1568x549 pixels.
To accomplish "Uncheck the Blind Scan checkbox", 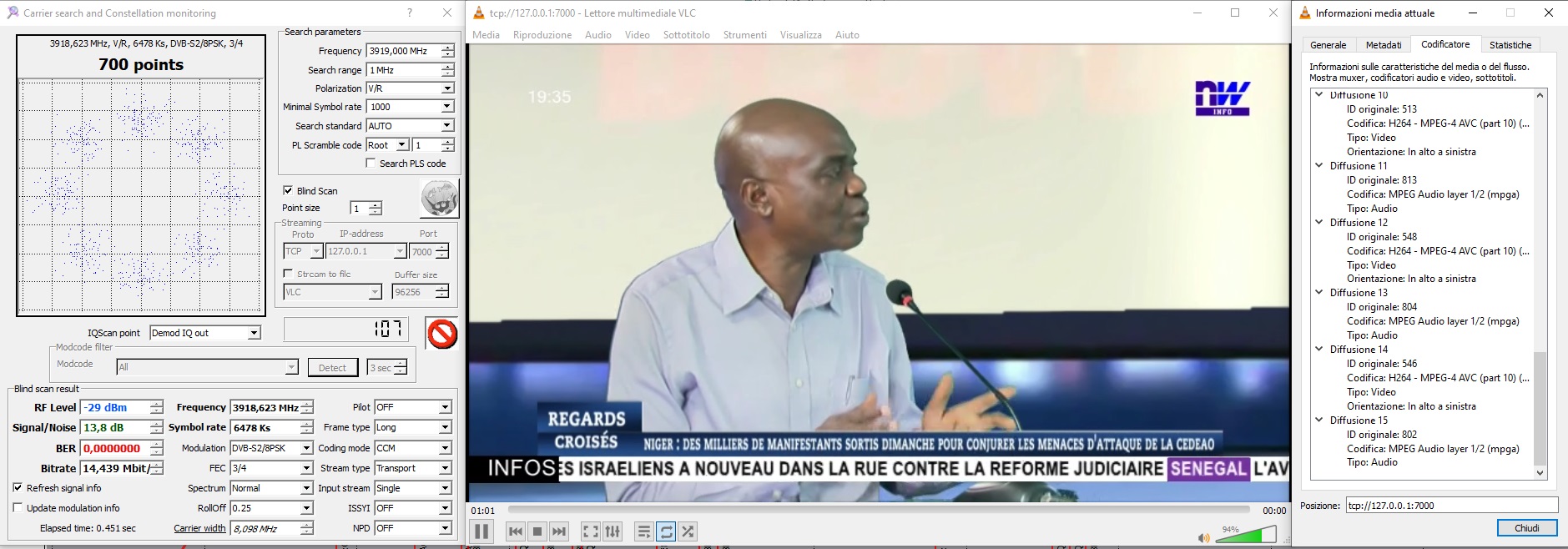I will click(288, 190).
